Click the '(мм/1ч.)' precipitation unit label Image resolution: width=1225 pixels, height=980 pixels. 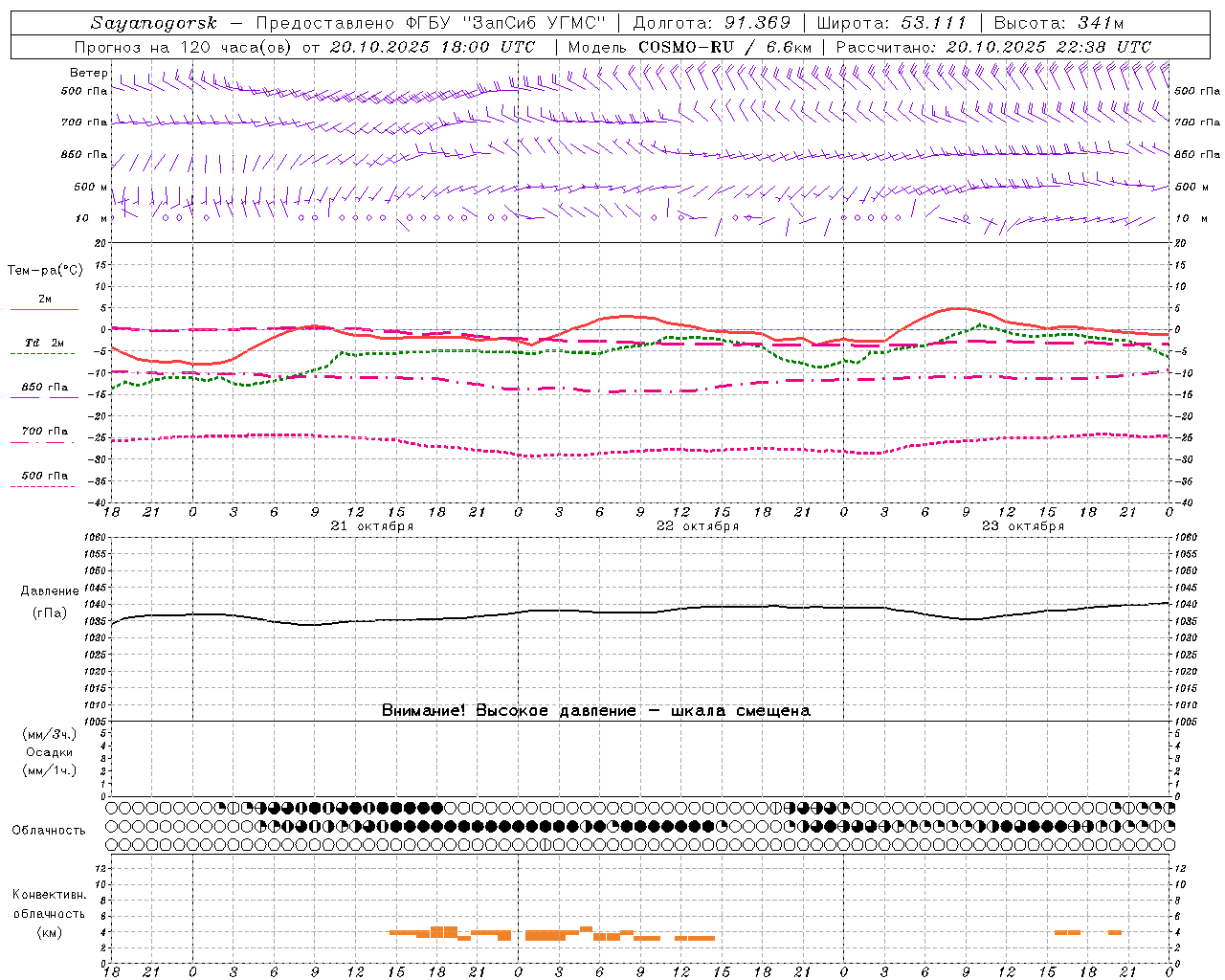[x=50, y=770]
